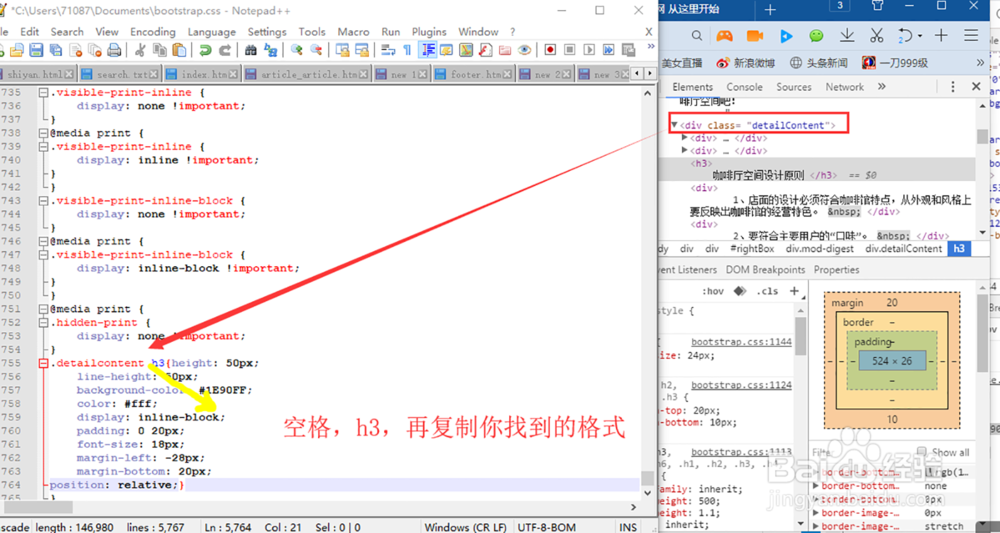Open the Encoding menu
This screenshot has height=533, width=1000.
coord(152,31)
